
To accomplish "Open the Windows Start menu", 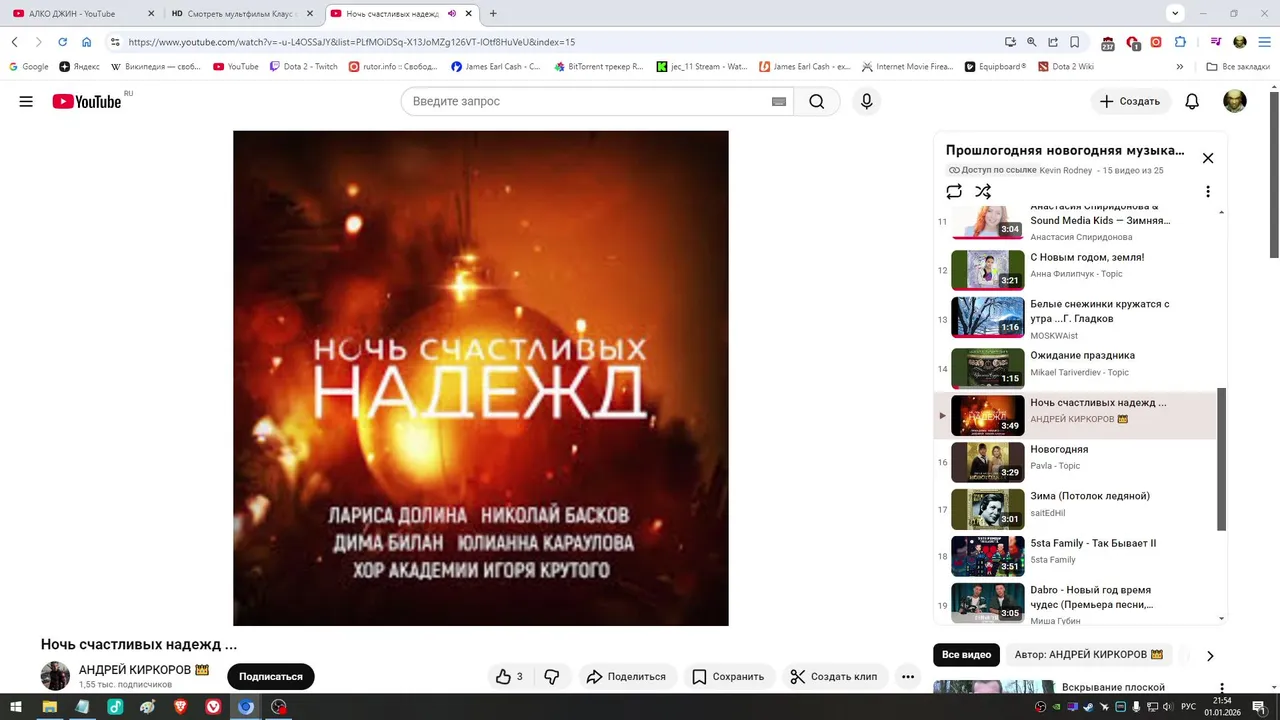I will pyautogui.click(x=17, y=707).
